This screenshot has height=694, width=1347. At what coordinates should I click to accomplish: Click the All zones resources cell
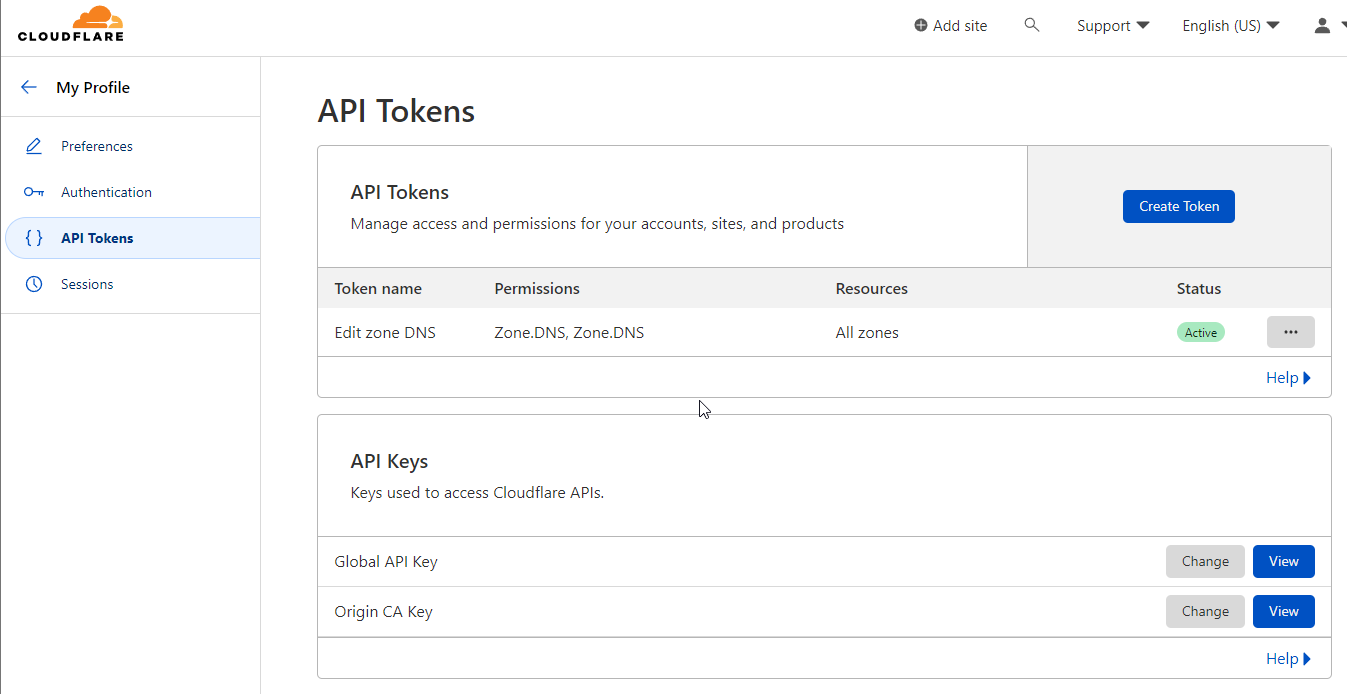coord(867,333)
